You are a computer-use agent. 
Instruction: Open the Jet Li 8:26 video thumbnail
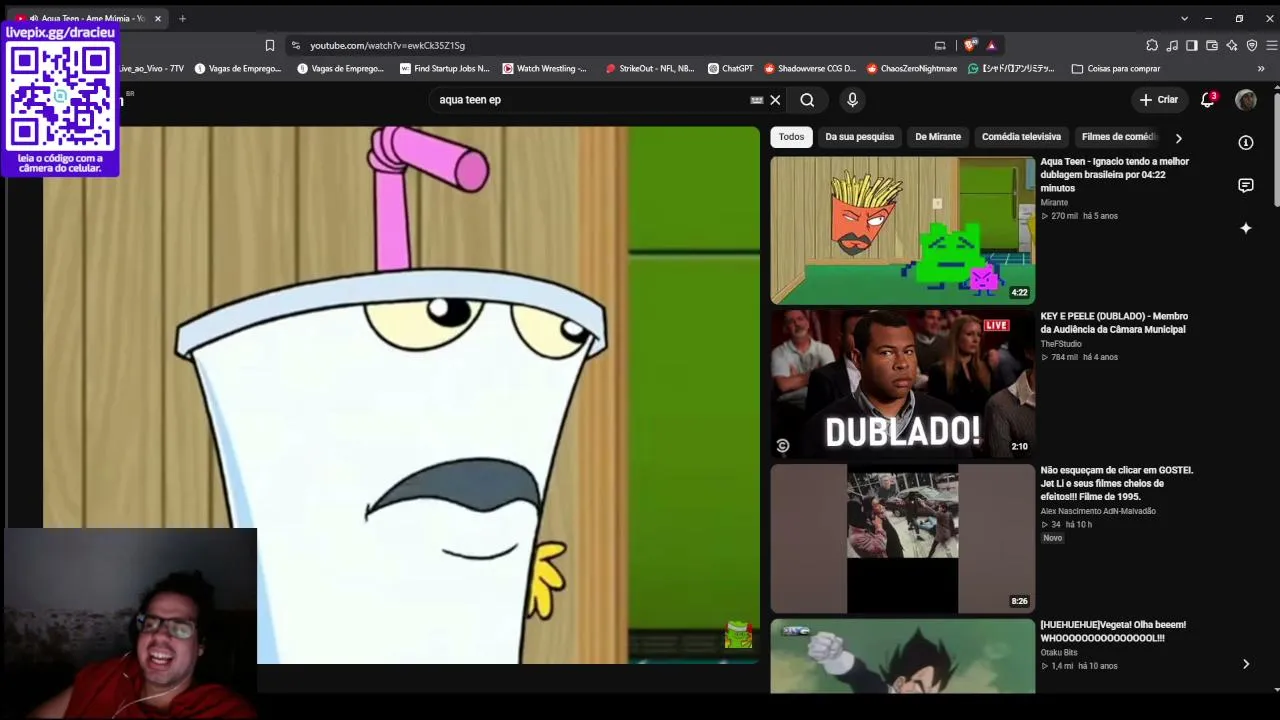pos(903,538)
